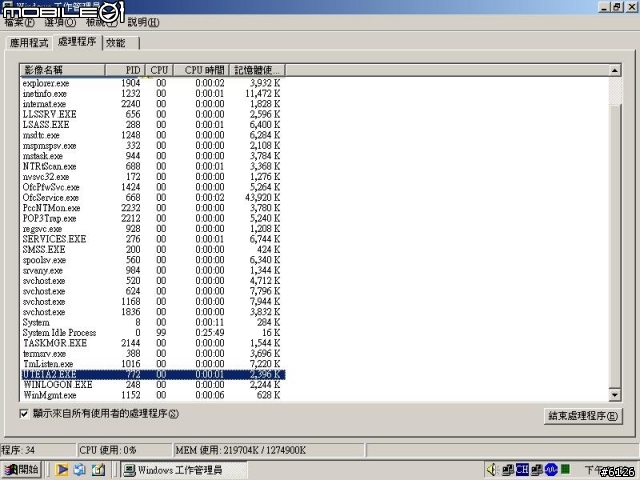The width and height of the screenshot is (640, 480).
Task: Select the msdtc.exe process row
Action: click(152, 135)
